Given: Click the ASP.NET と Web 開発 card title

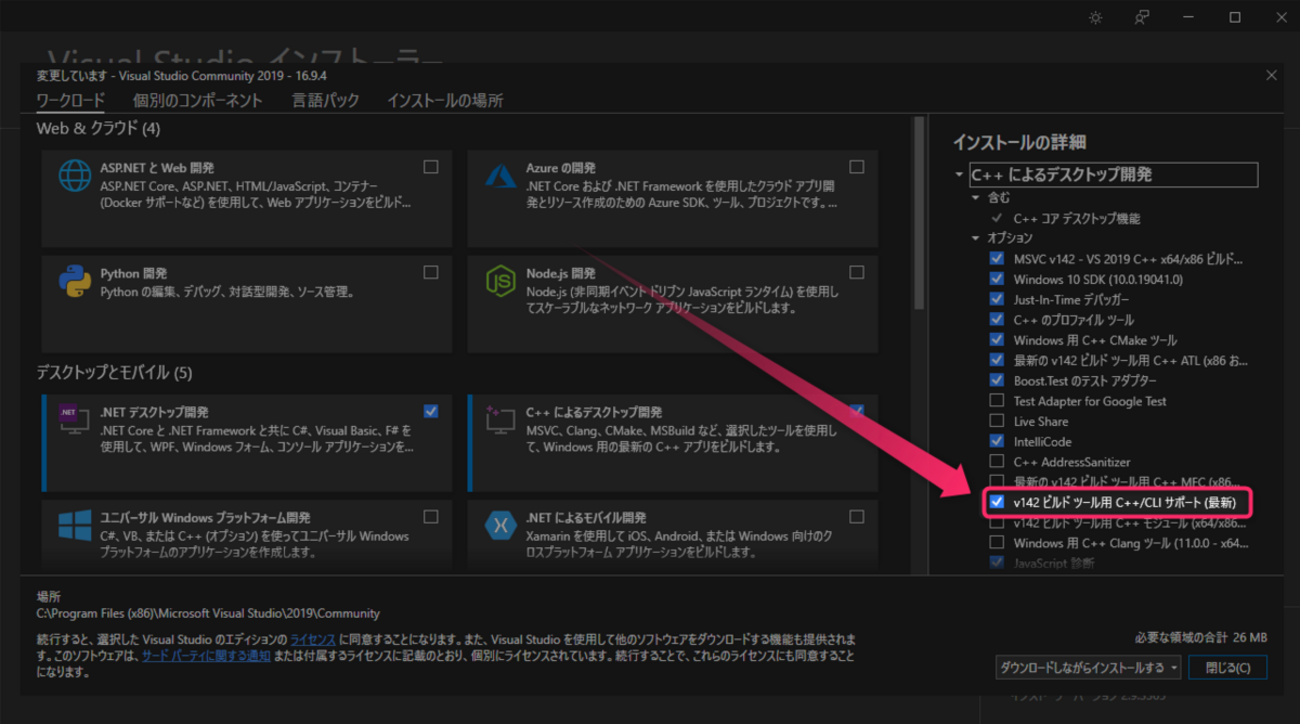Looking at the screenshot, I should click(x=157, y=168).
